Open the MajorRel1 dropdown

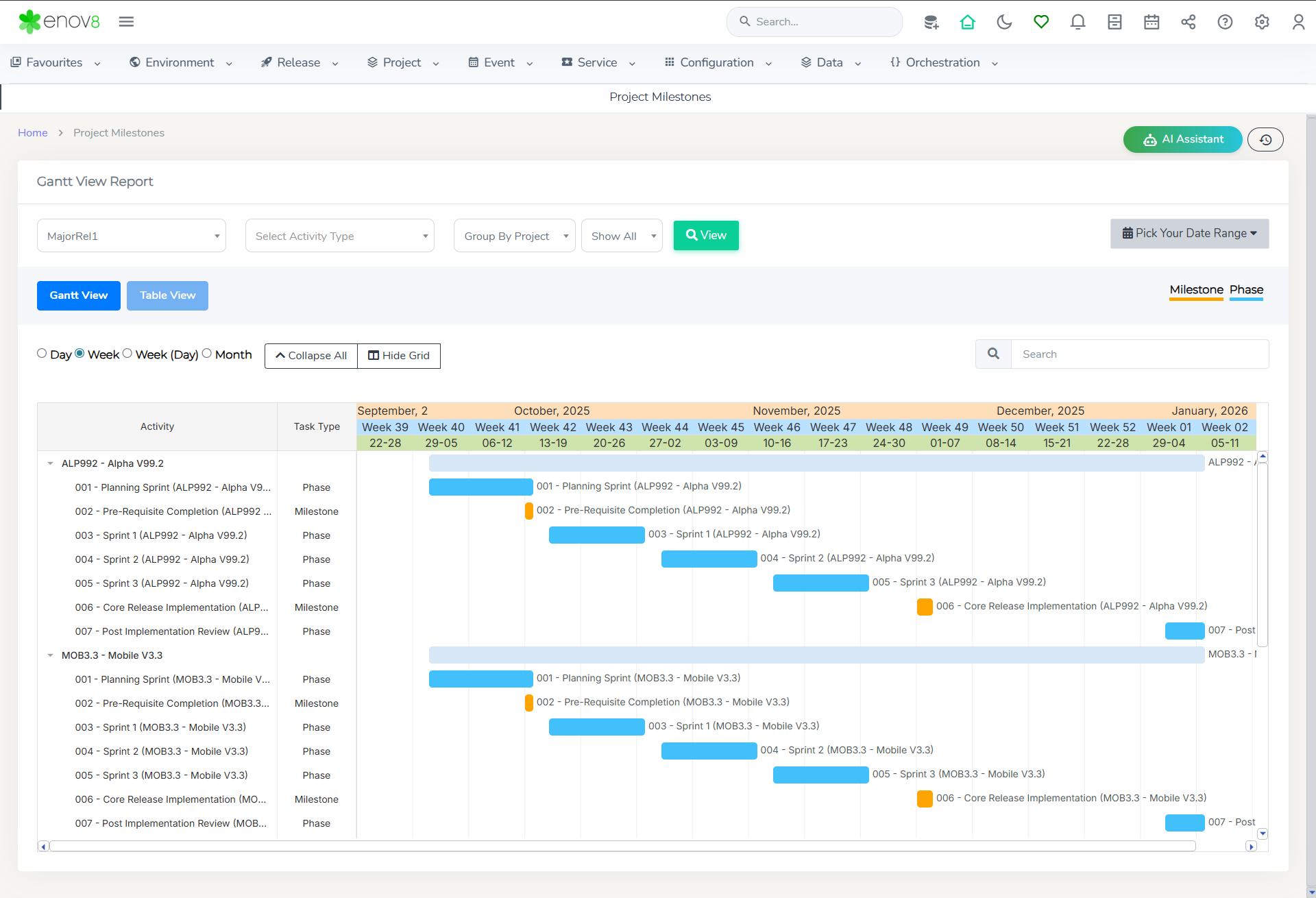[x=132, y=236]
